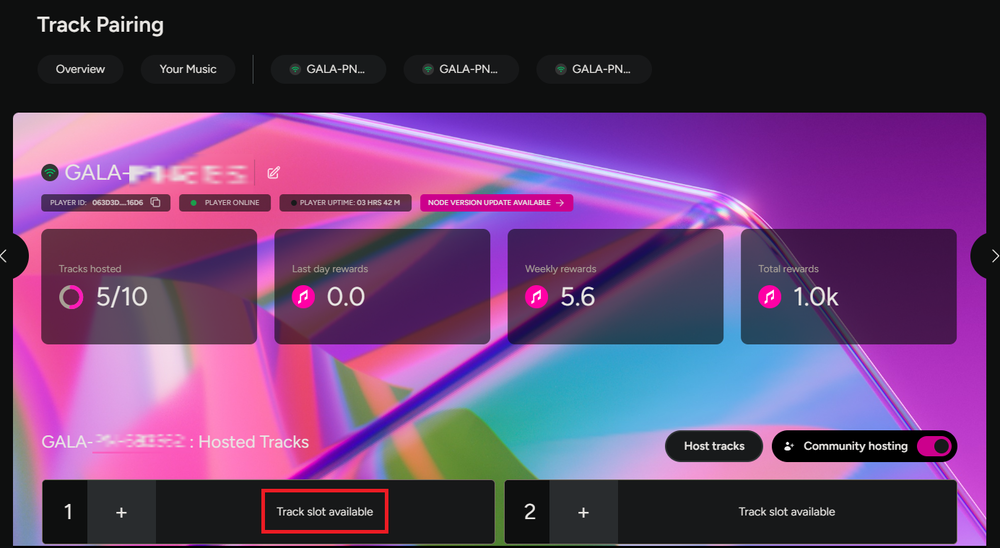The image size is (1000, 548).
Task: Click Node Version Update Available button
Action: 496,202
